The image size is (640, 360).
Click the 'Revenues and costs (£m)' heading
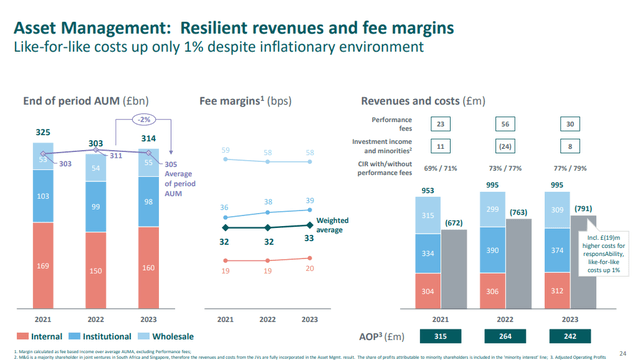(423, 101)
